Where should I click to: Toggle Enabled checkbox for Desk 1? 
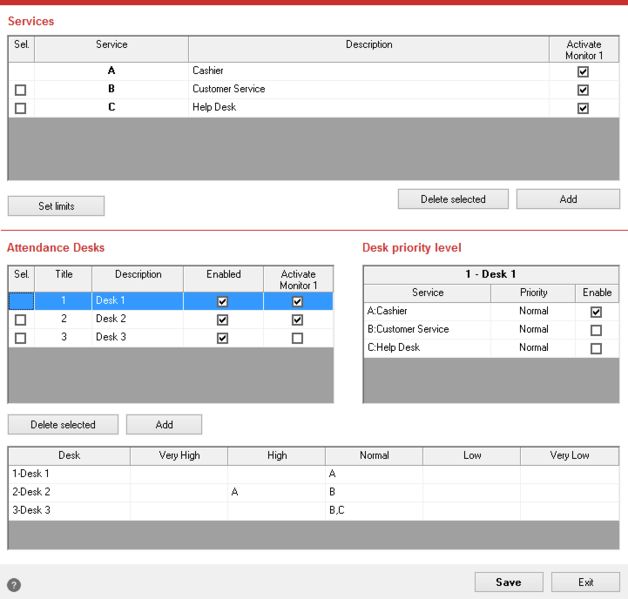pyautogui.click(x=222, y=301)
